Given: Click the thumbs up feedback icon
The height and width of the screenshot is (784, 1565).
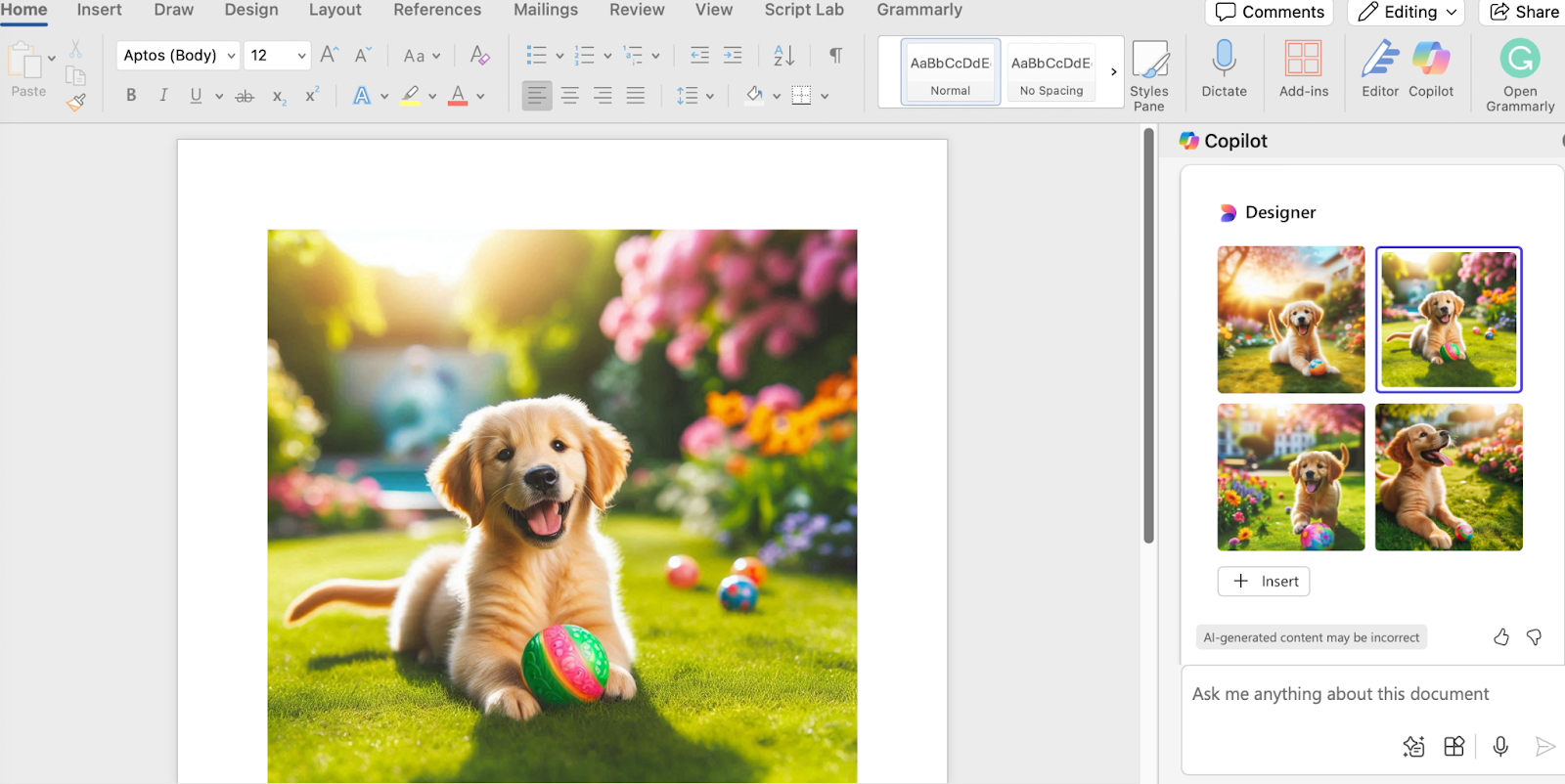Looking at the screenshot, I should 1501,637.
